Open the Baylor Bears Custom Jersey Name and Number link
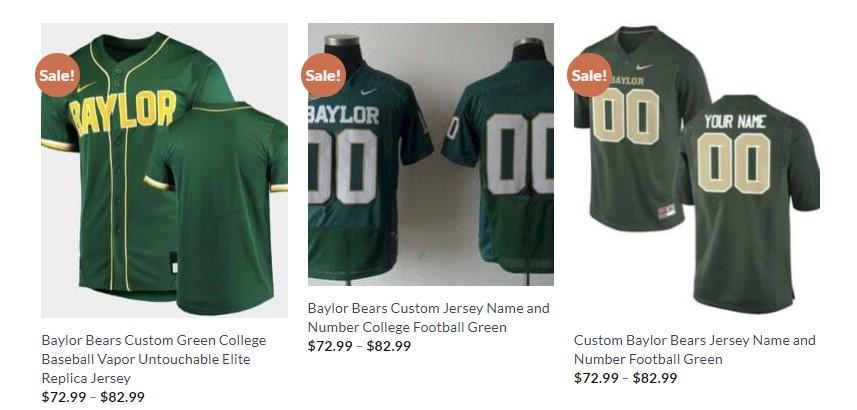The height and width of the screenshot is (410, 857). (x=428, y=318)
